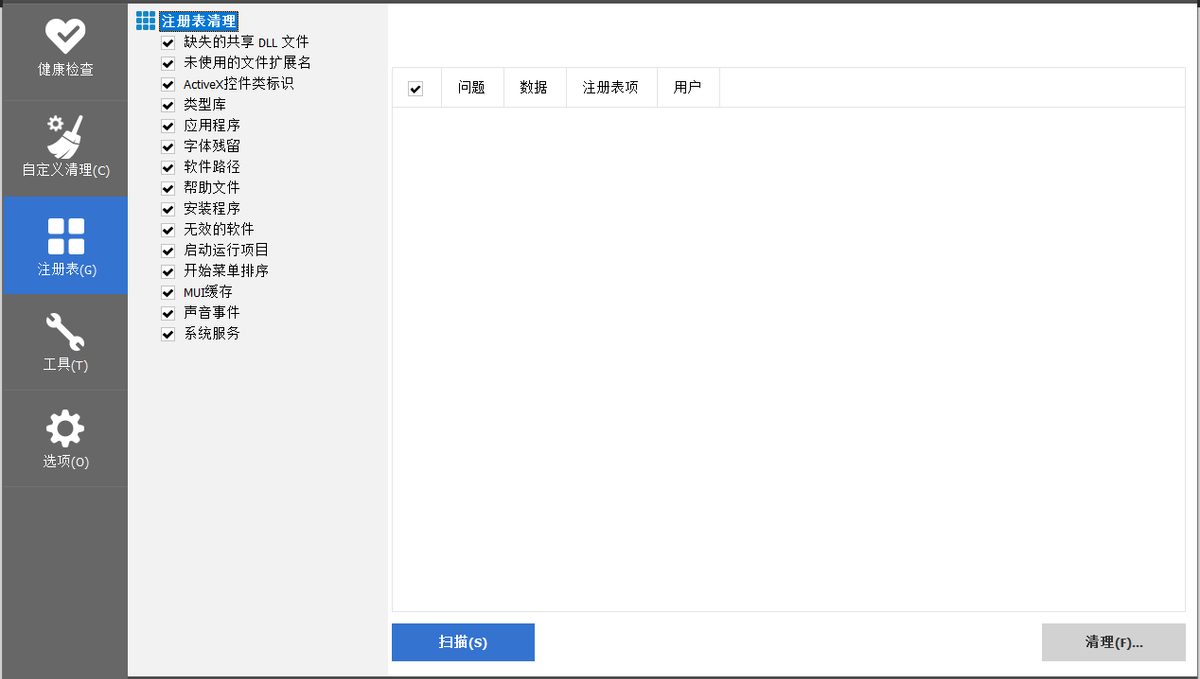The width and height of the screenshot is (1200, 679).
Task: Click the heart icon for 健康检查
Action: point(65,38)
